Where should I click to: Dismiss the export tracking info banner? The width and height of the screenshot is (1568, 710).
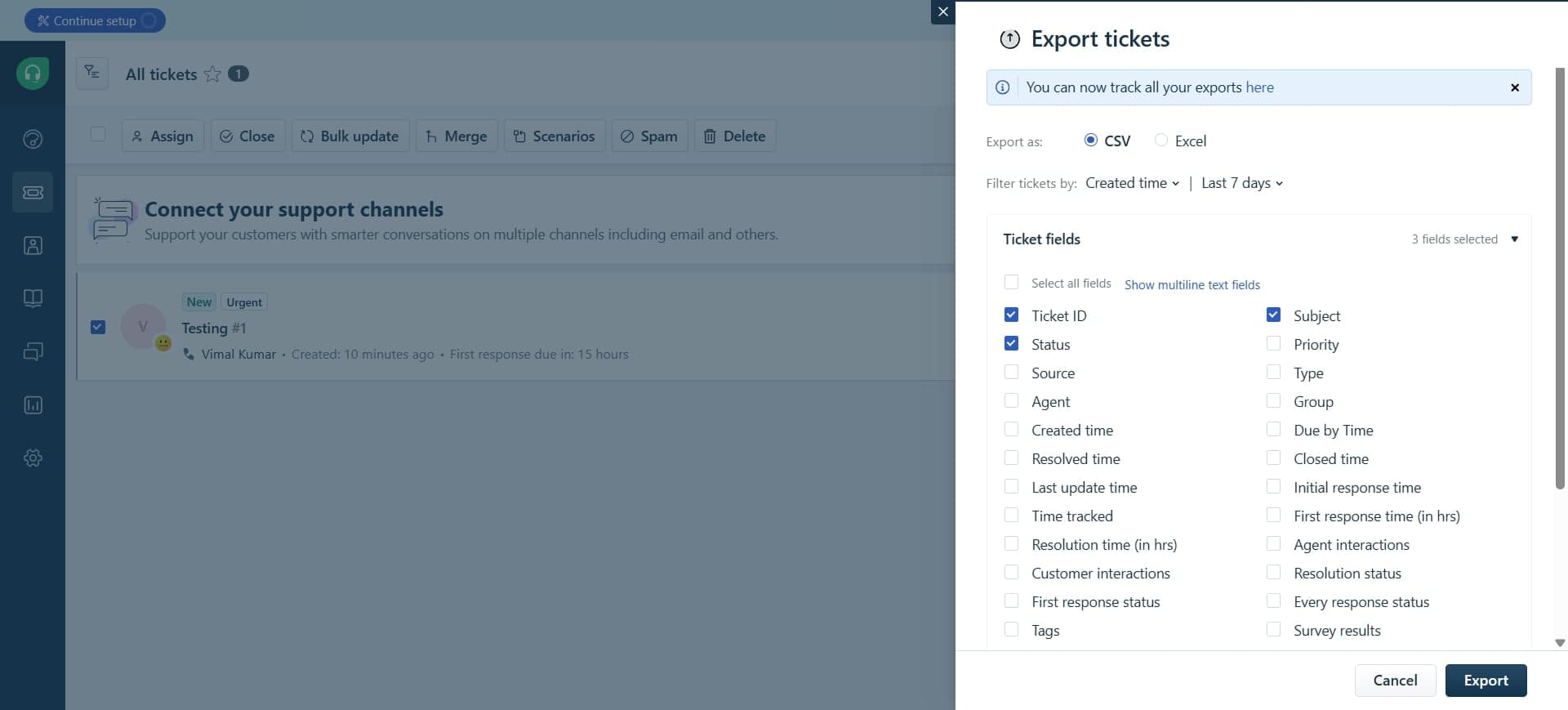click(x=1515, y=87)
